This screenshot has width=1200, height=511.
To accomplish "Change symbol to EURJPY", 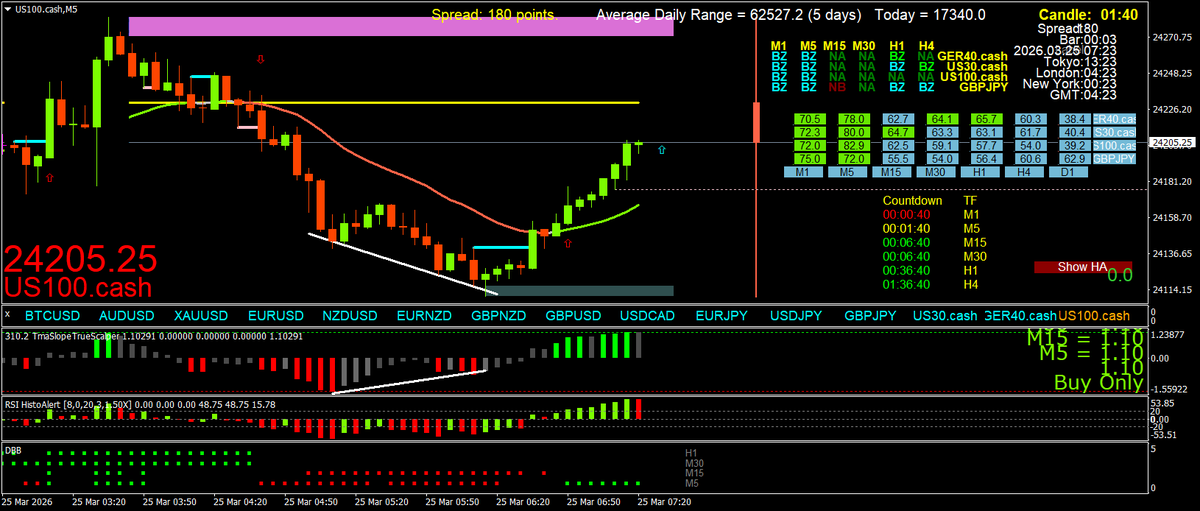I will point(721,316).
